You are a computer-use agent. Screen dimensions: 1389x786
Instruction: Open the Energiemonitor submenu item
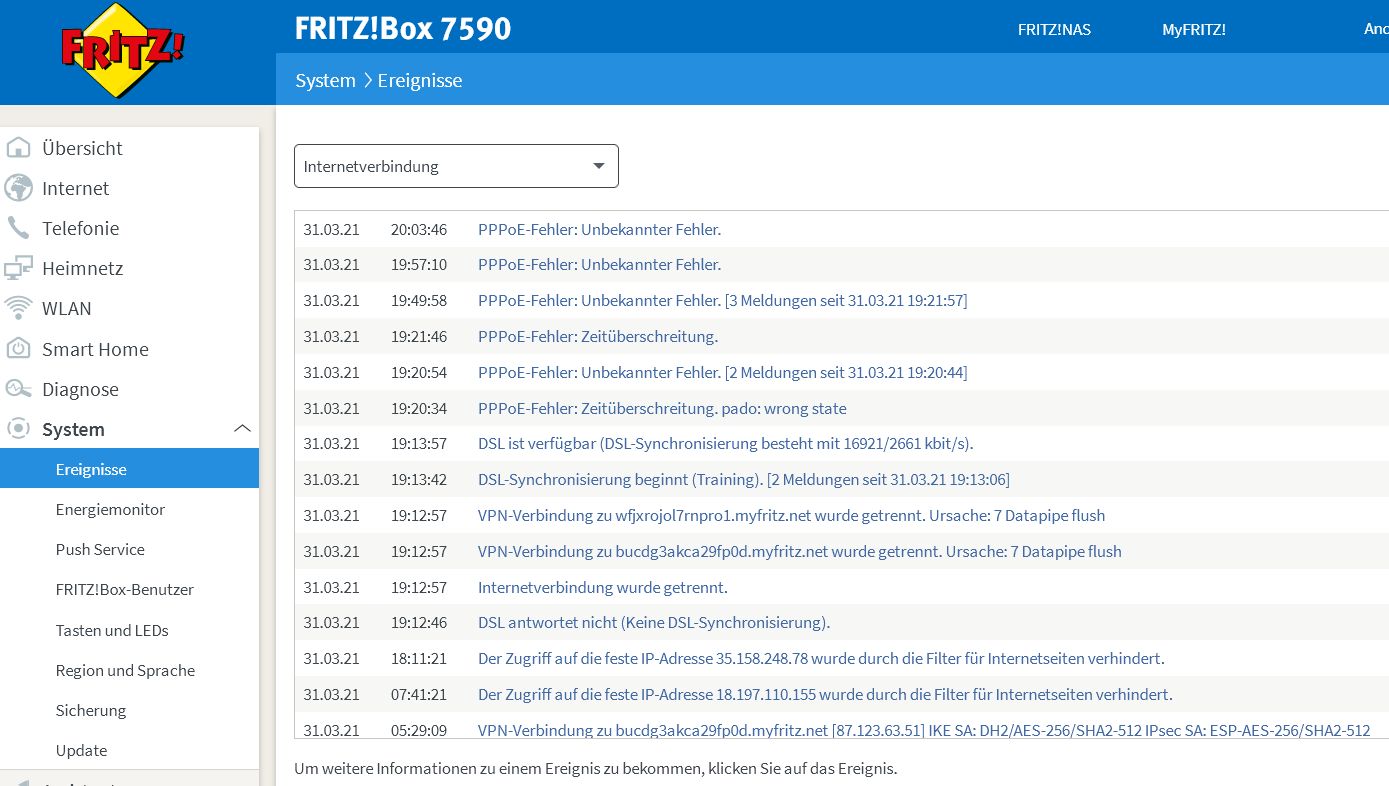[110, 509]
